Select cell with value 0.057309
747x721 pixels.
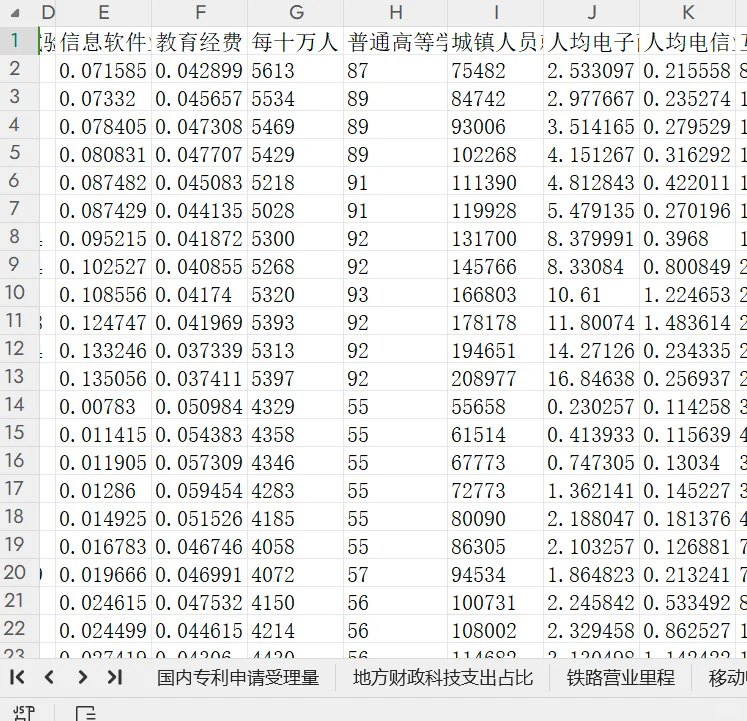point(200,462)
